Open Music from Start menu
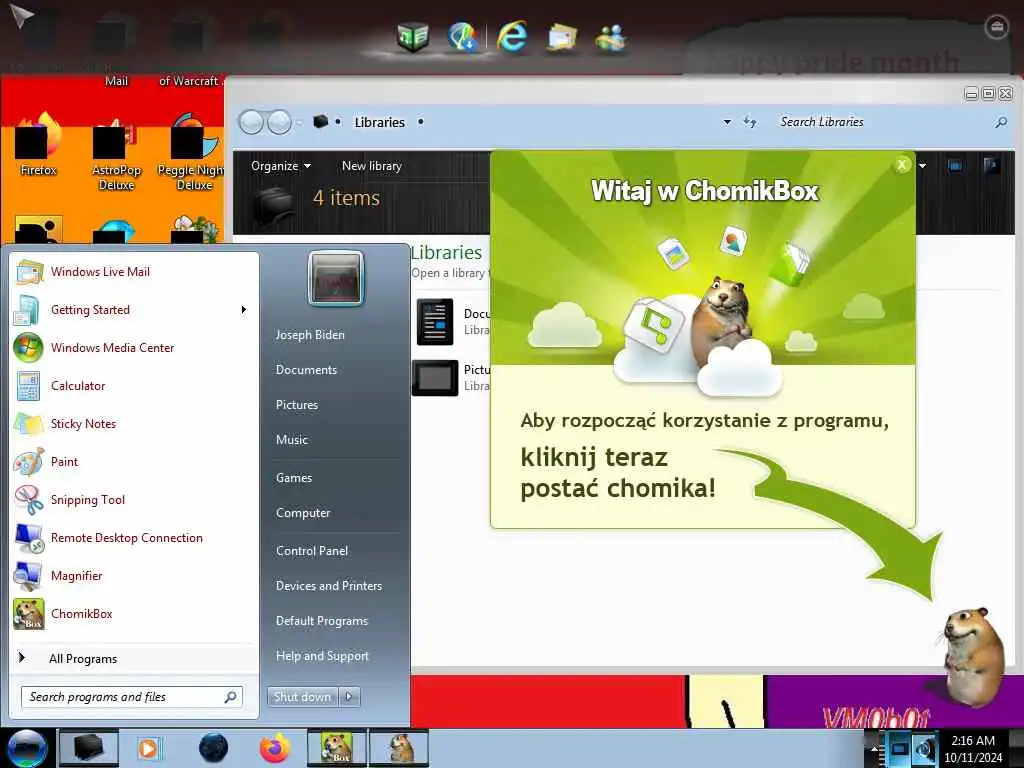The width and height of the screenshot is (1024, 768). (x=291, y=440)
